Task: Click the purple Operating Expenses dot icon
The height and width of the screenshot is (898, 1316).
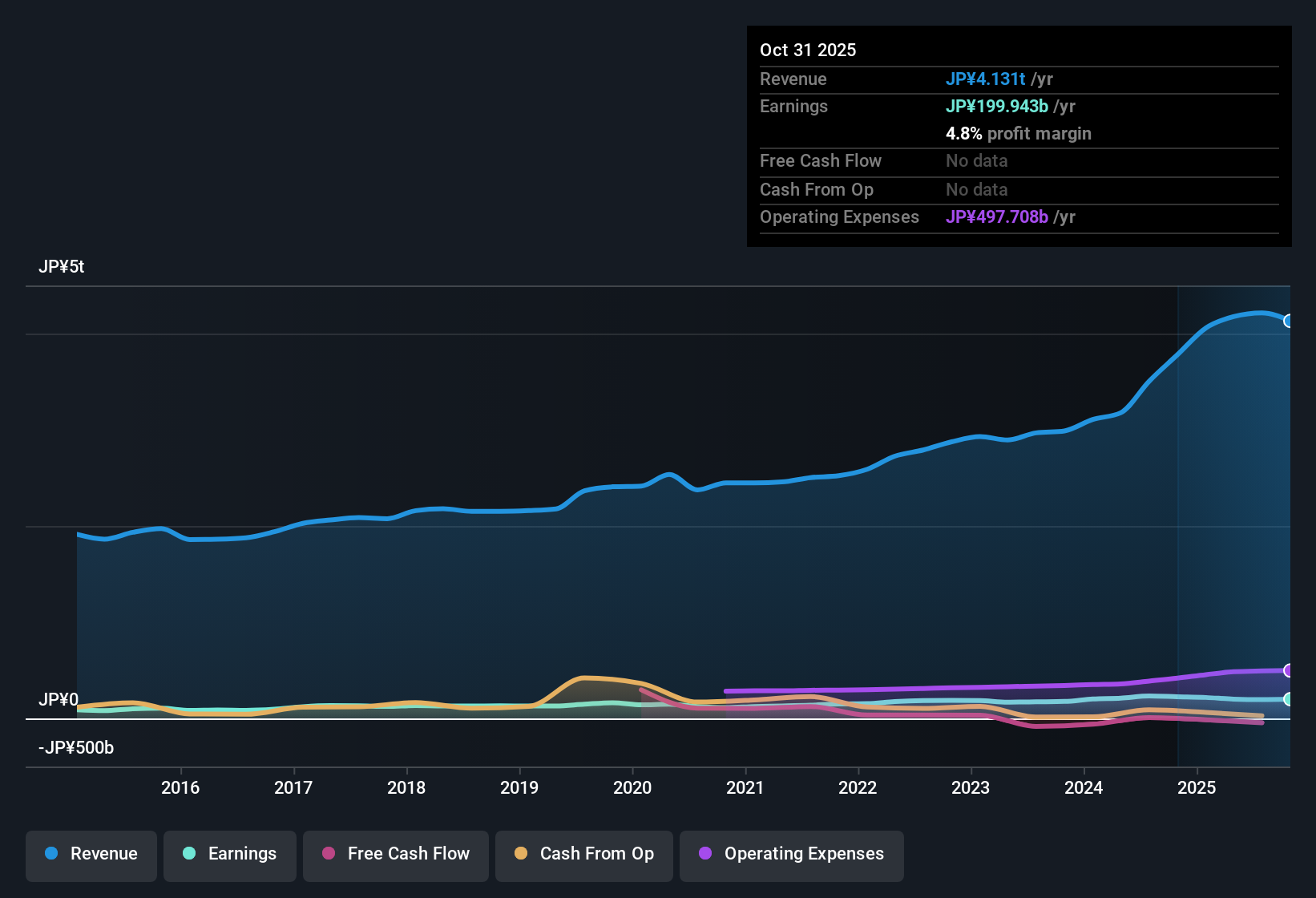Action: 704,854
